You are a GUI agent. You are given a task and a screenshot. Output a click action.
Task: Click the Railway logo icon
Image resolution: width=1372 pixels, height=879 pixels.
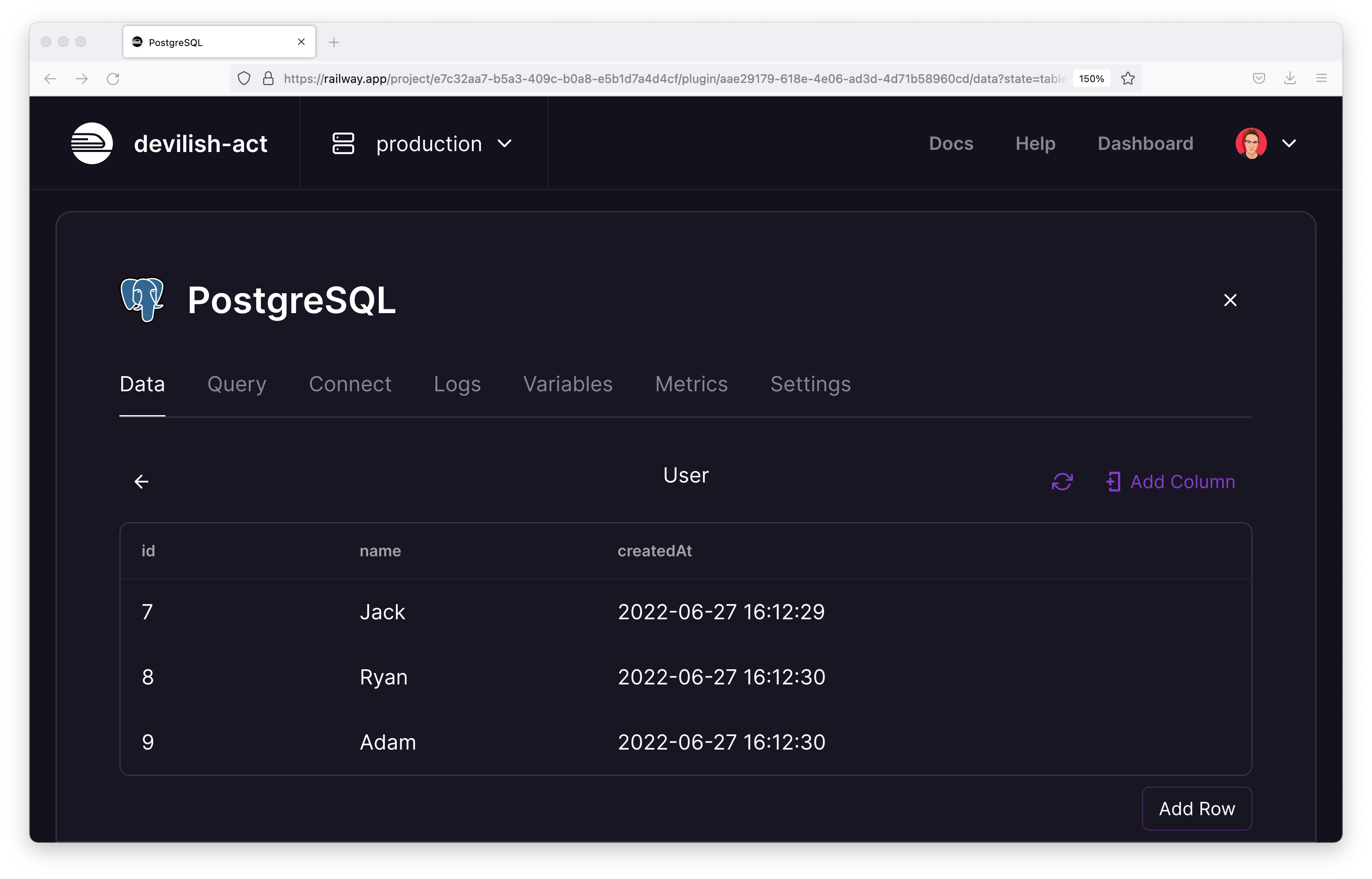tap(91, 143)
